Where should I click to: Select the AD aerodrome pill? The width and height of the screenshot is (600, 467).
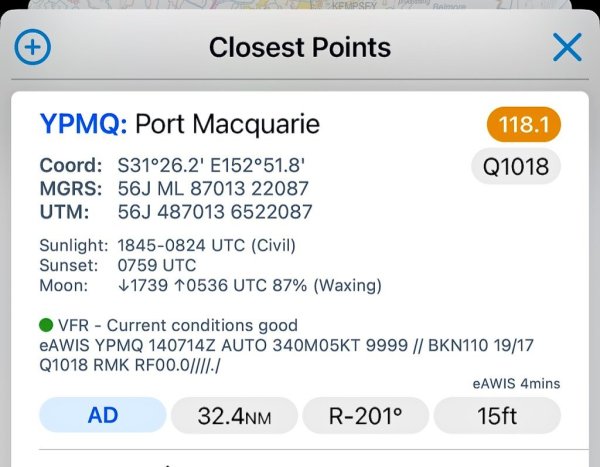coord(102,415)
